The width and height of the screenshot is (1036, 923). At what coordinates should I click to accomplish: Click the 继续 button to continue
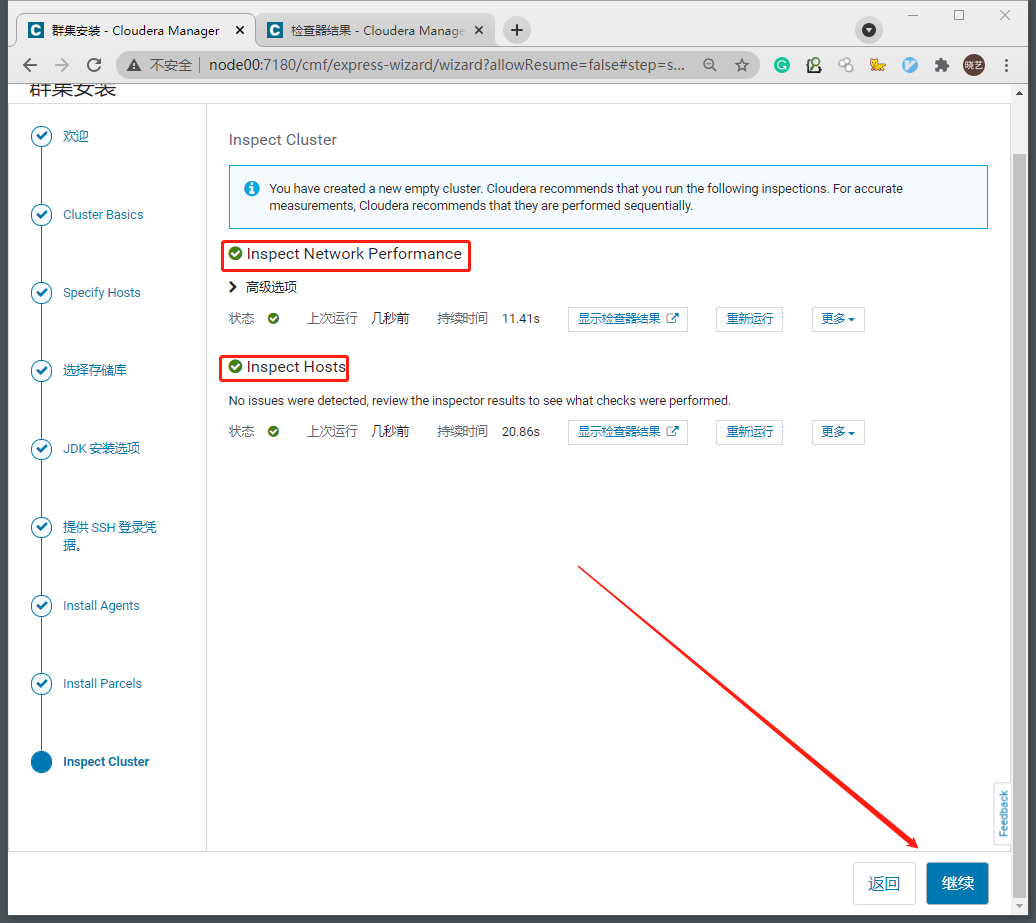(x=957, y=883)
